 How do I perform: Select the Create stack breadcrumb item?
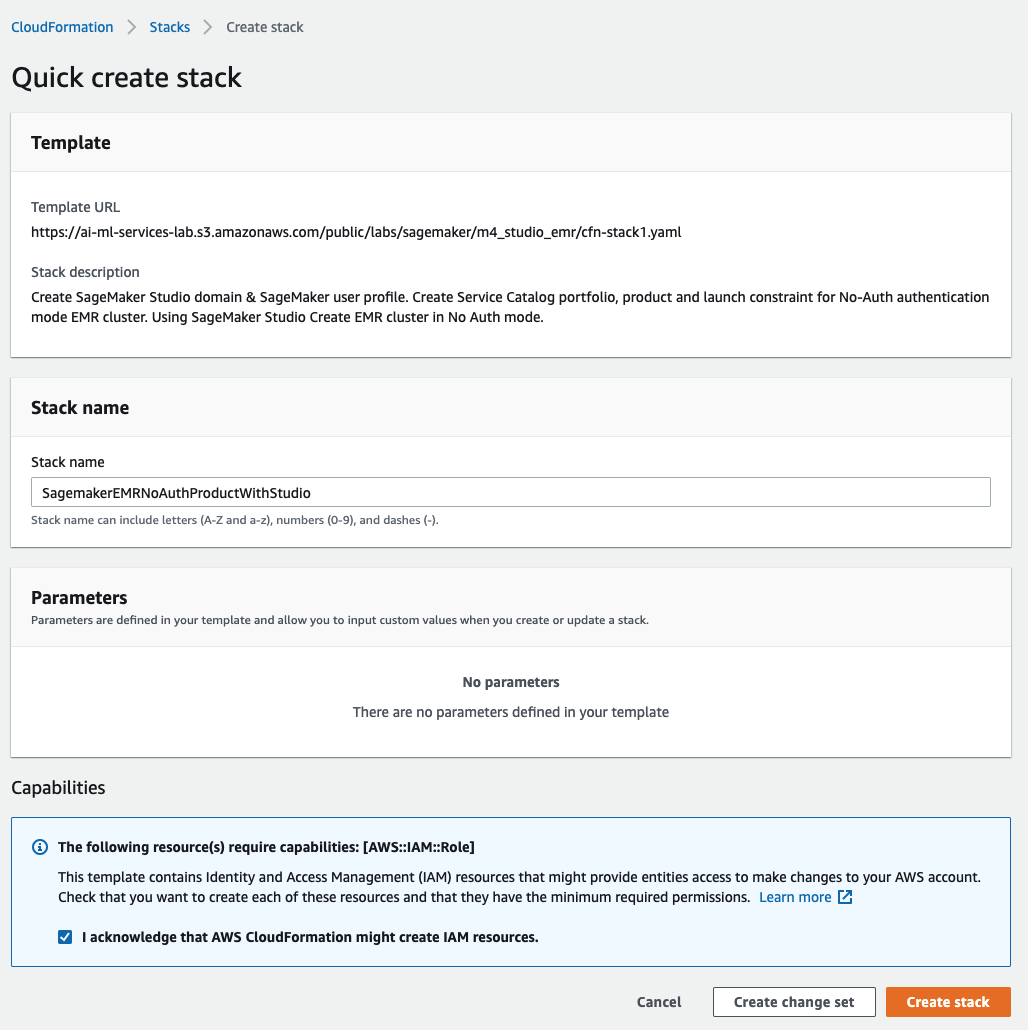coord(265,27)
